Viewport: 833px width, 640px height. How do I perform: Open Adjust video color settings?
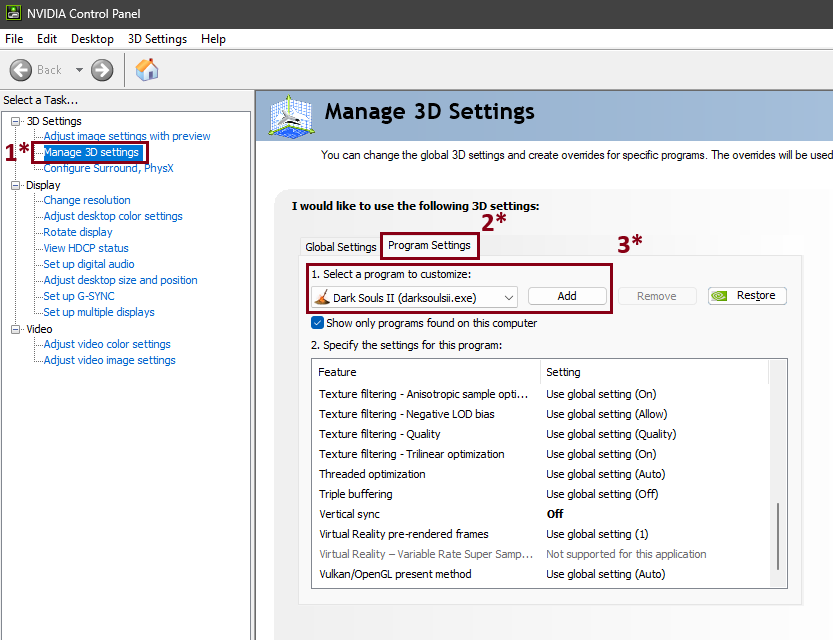coord(107,344)
